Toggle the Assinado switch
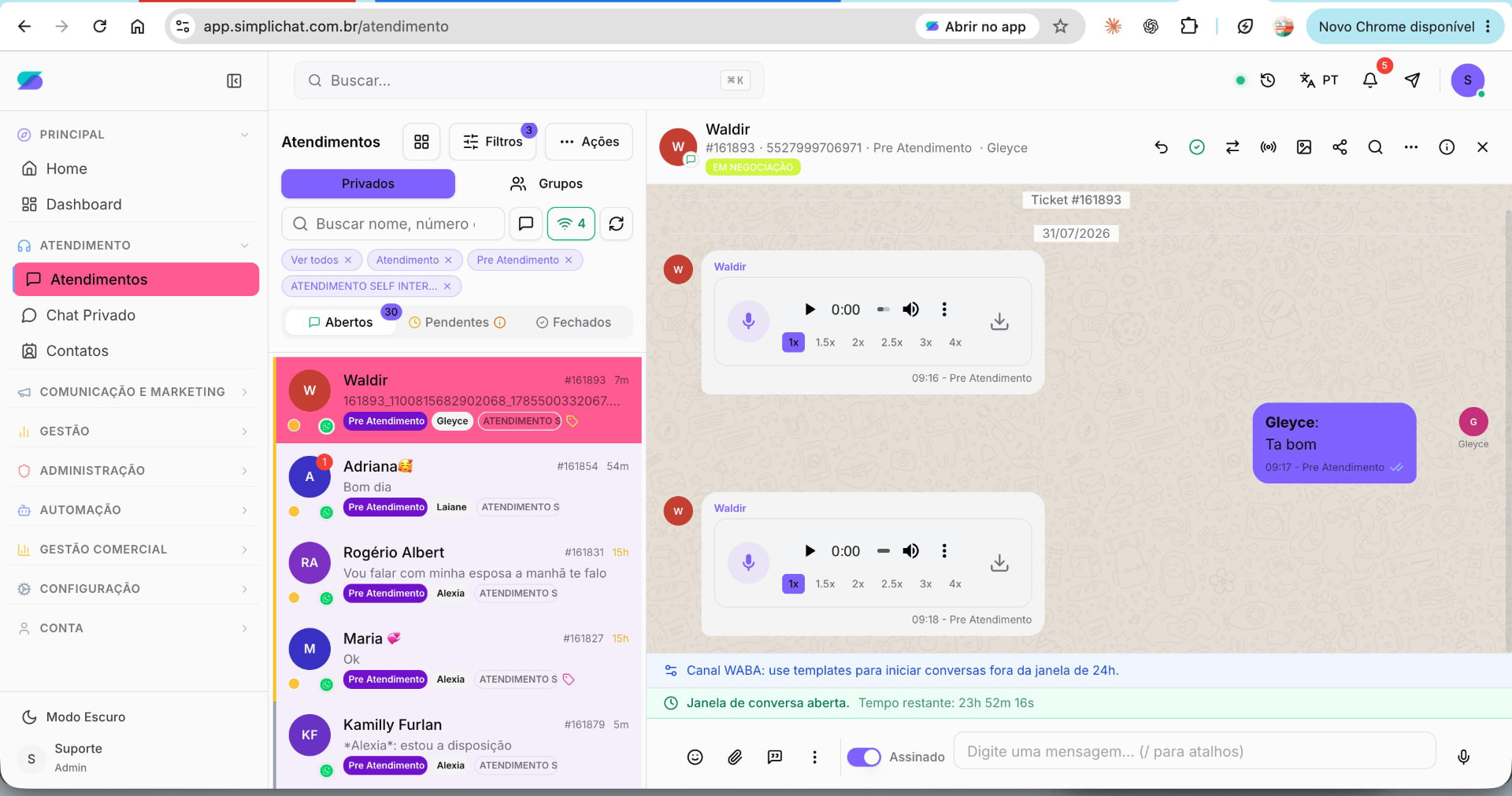The height and width of the screenshot is (796, 1512). point(864,757)
